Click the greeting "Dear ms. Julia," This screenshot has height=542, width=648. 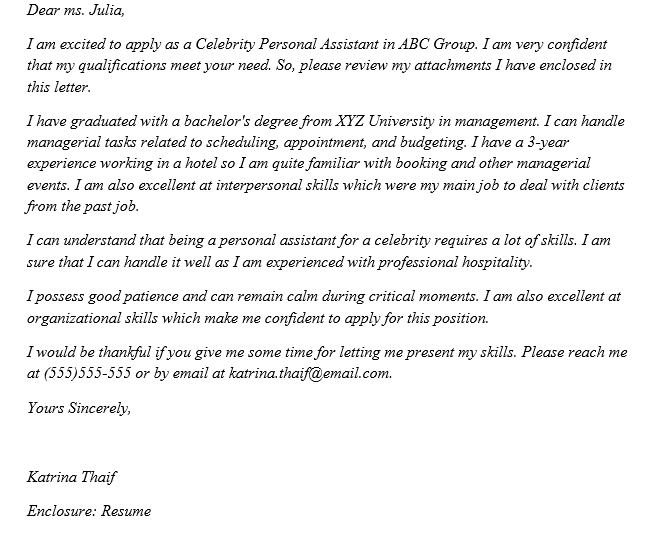click(x=77, y=12)
